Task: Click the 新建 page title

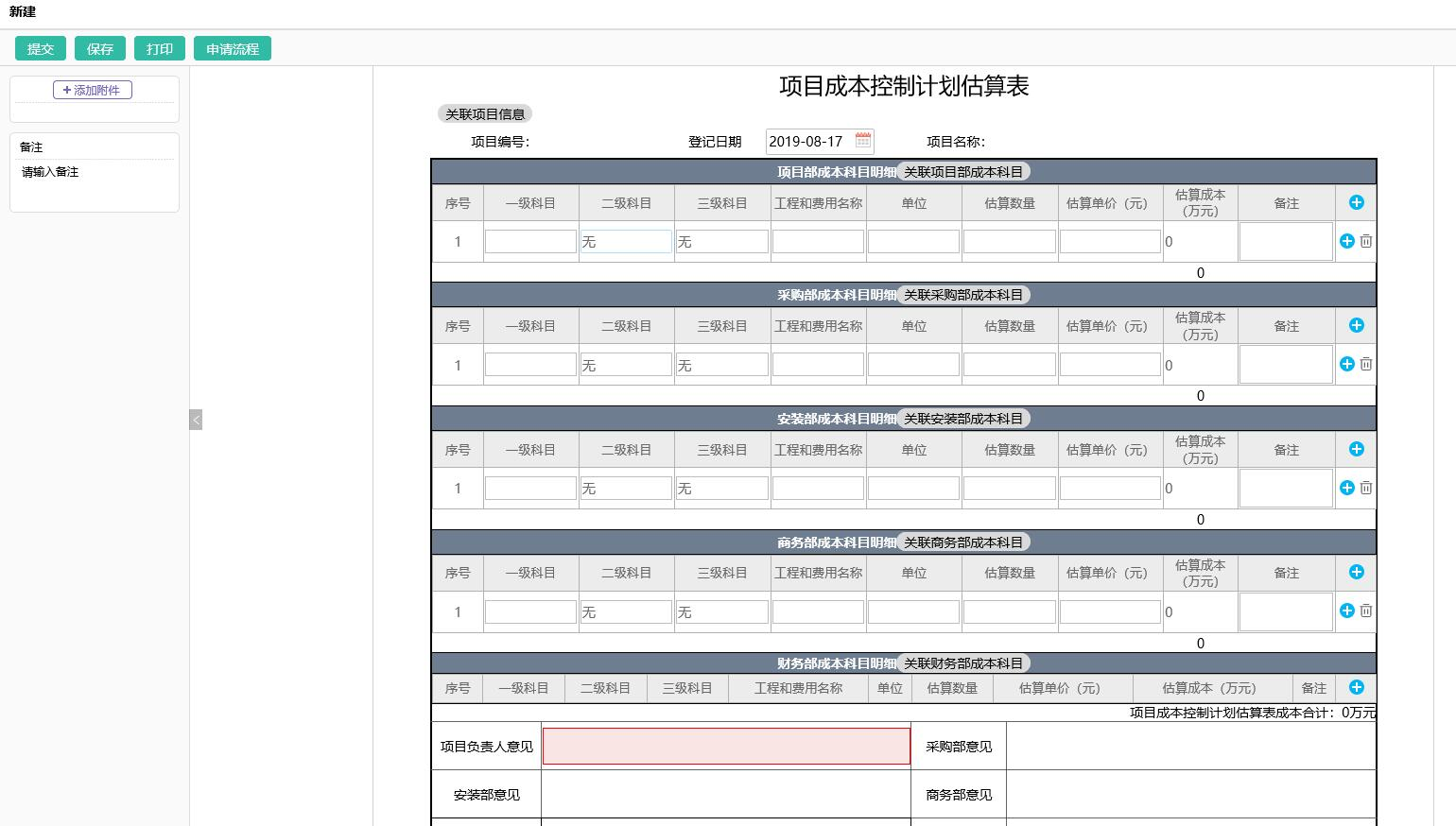Action: point(21,13)
